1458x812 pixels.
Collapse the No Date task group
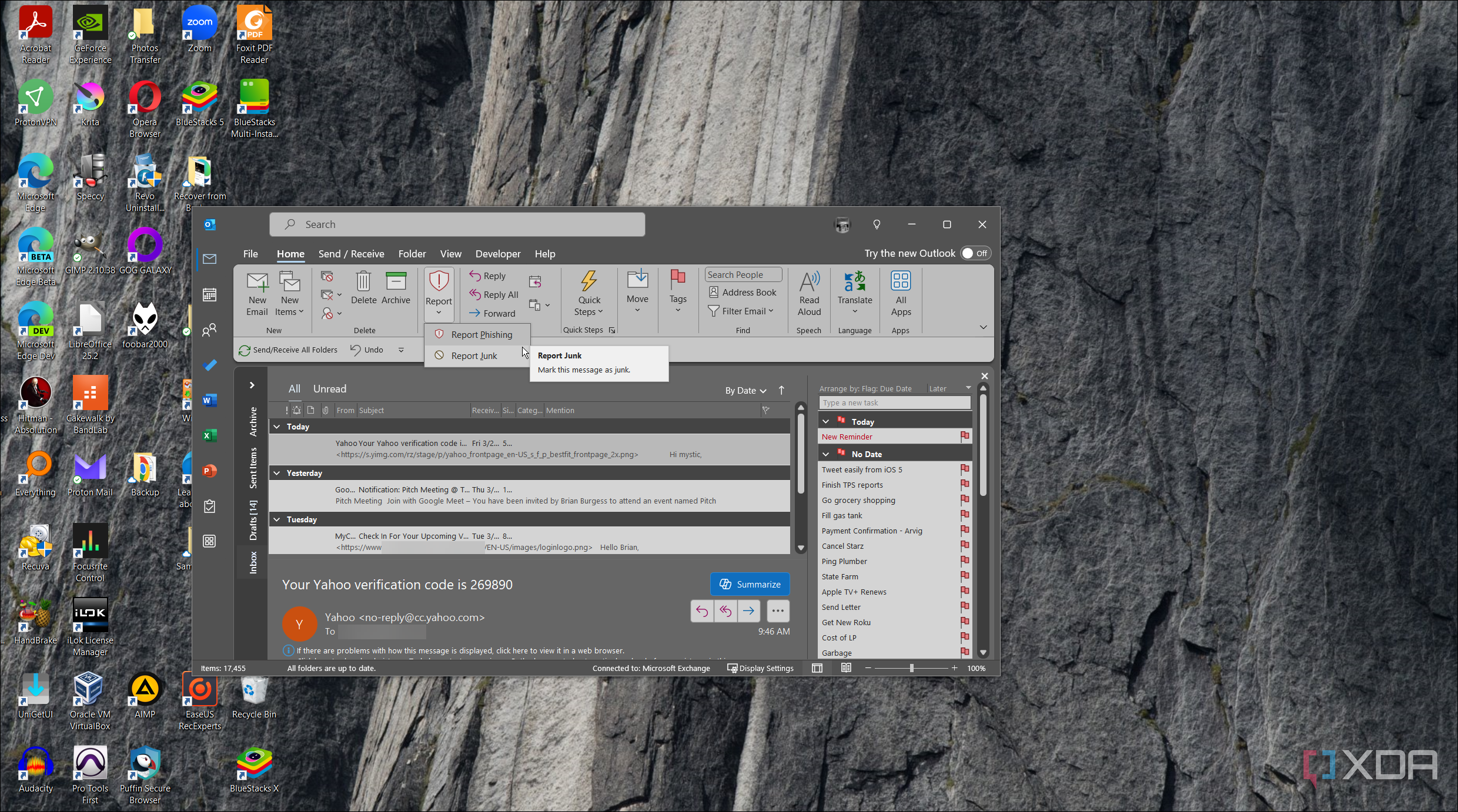click(825, 454)
